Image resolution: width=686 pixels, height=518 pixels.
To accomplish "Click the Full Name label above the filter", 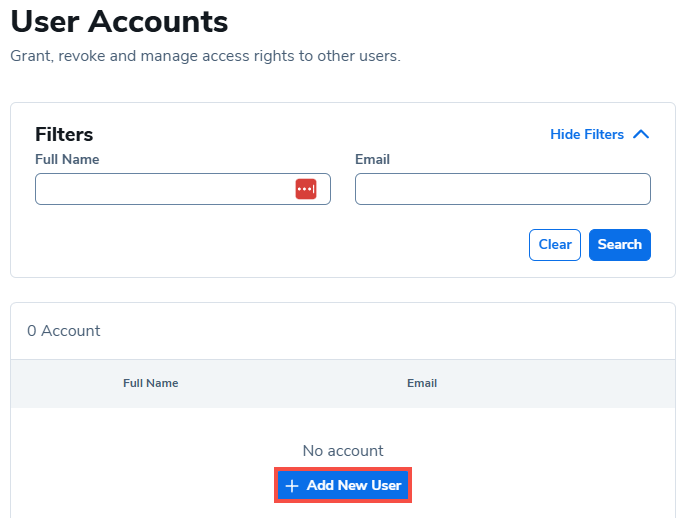I will [x=67, y=159].
